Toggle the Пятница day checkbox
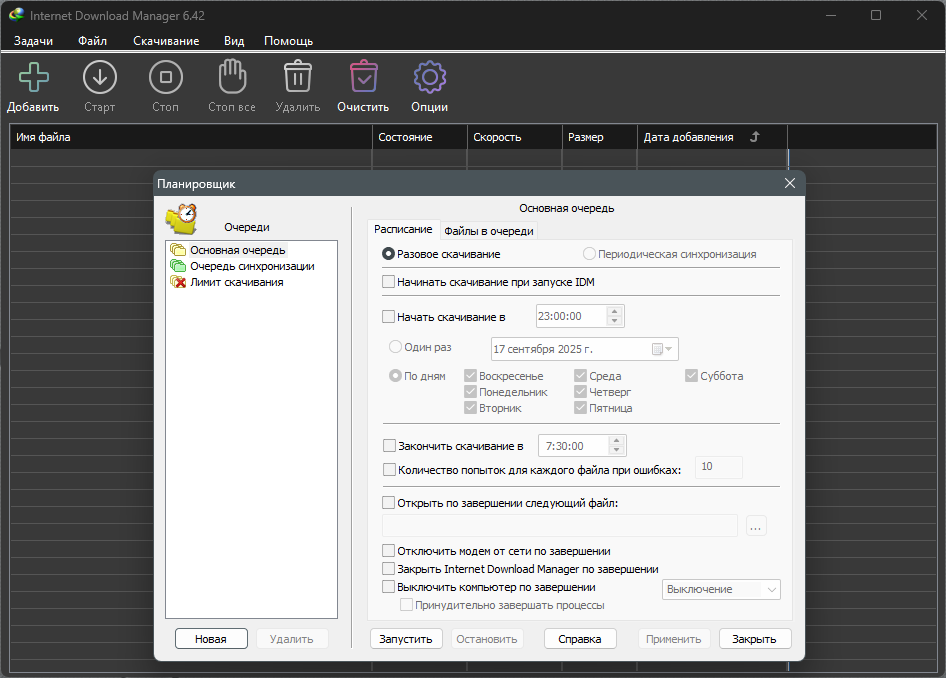The image size is (946, 678). pos(580,408)
